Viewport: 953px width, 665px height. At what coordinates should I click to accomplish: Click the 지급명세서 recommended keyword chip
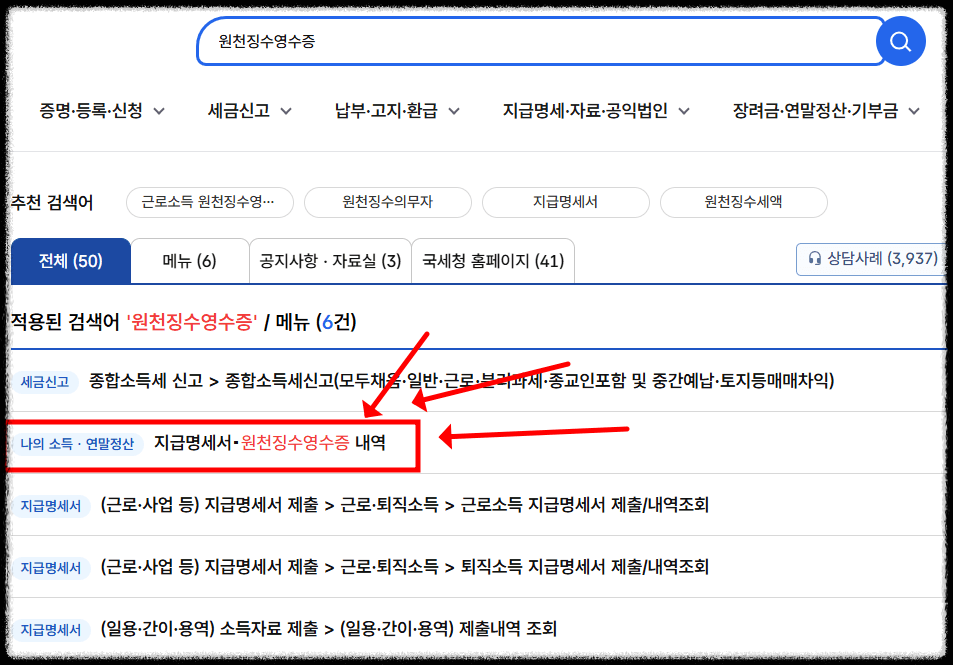(x=565, y=202)
